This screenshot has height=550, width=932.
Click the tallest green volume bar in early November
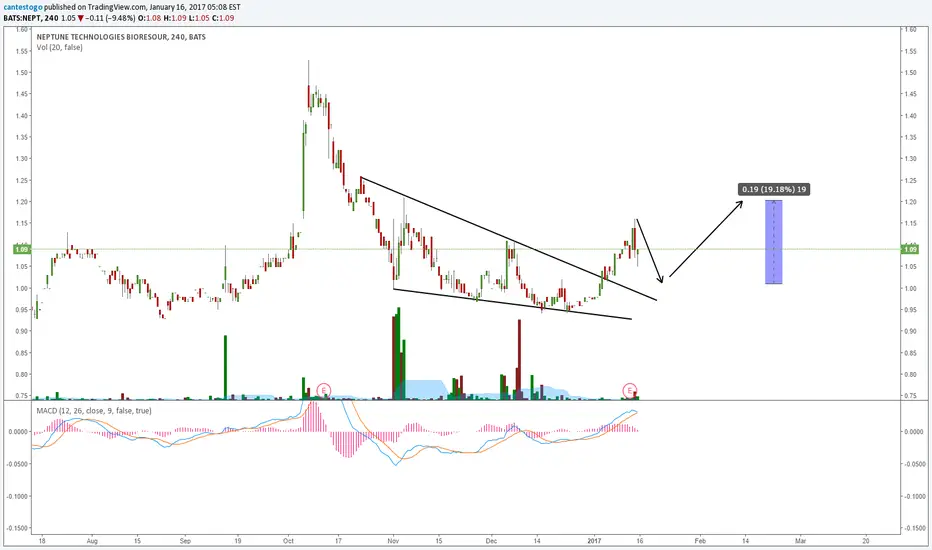pos(398,353)
